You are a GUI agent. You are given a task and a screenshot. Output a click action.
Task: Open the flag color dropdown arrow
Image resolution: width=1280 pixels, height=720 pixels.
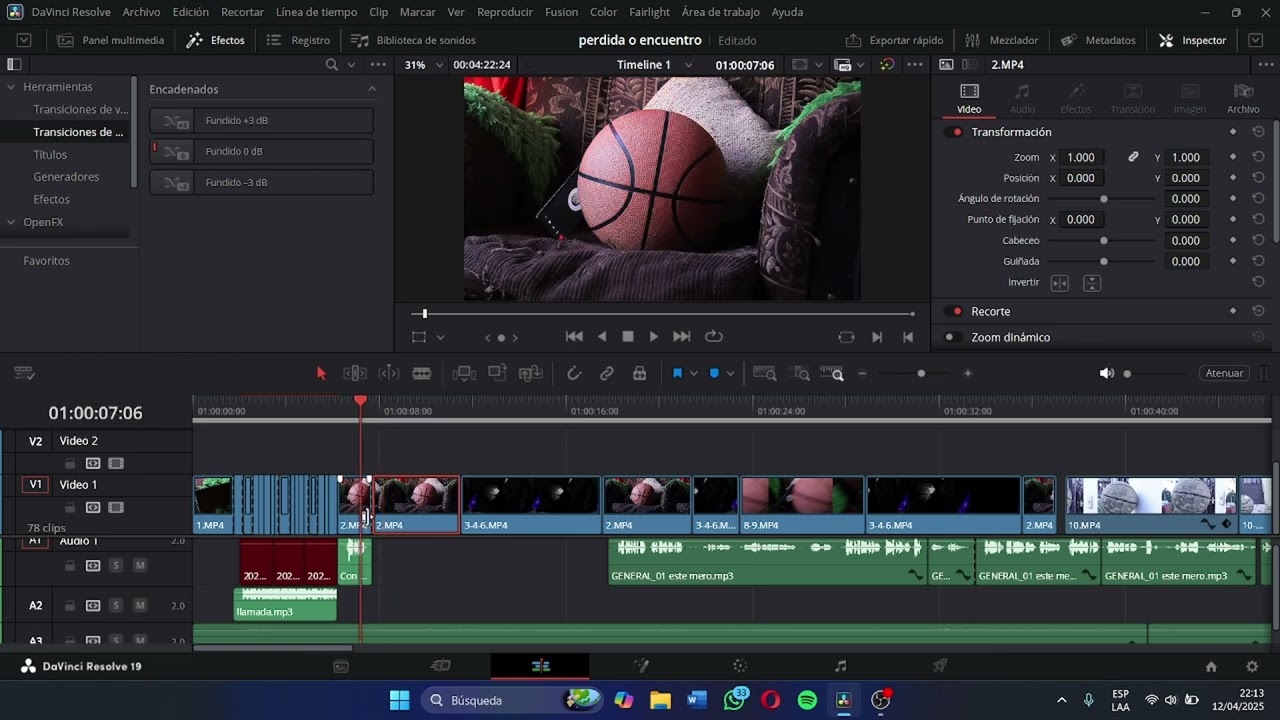(x=694, y=373)
